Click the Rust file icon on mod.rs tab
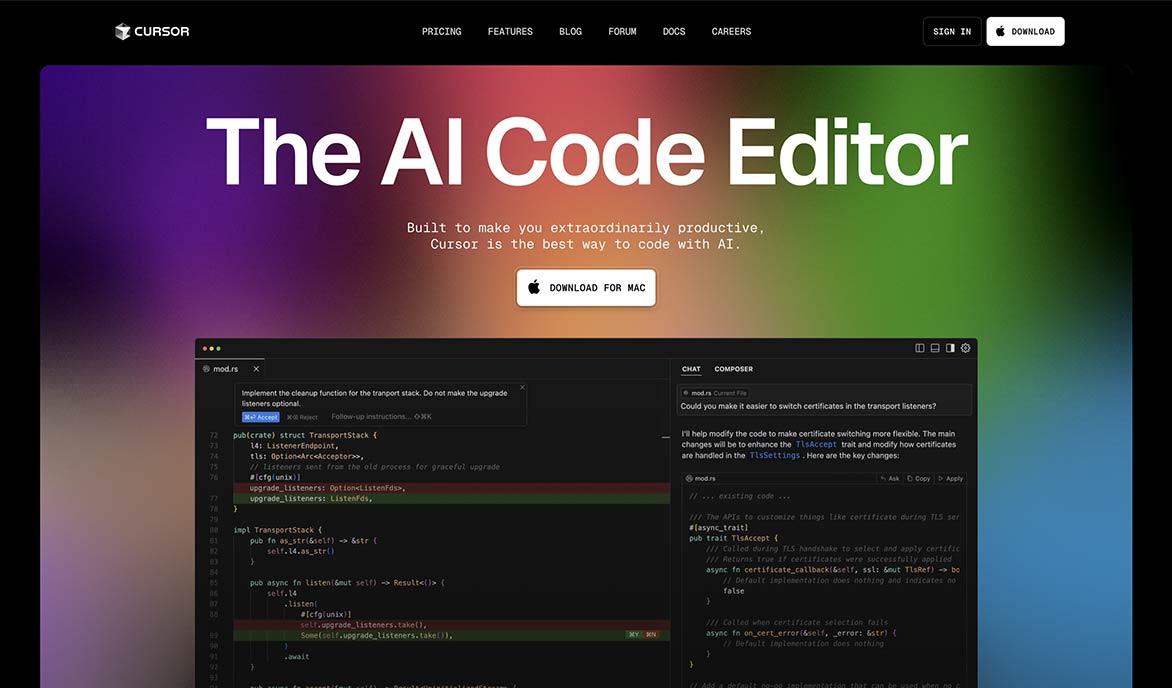 point(206,369)
